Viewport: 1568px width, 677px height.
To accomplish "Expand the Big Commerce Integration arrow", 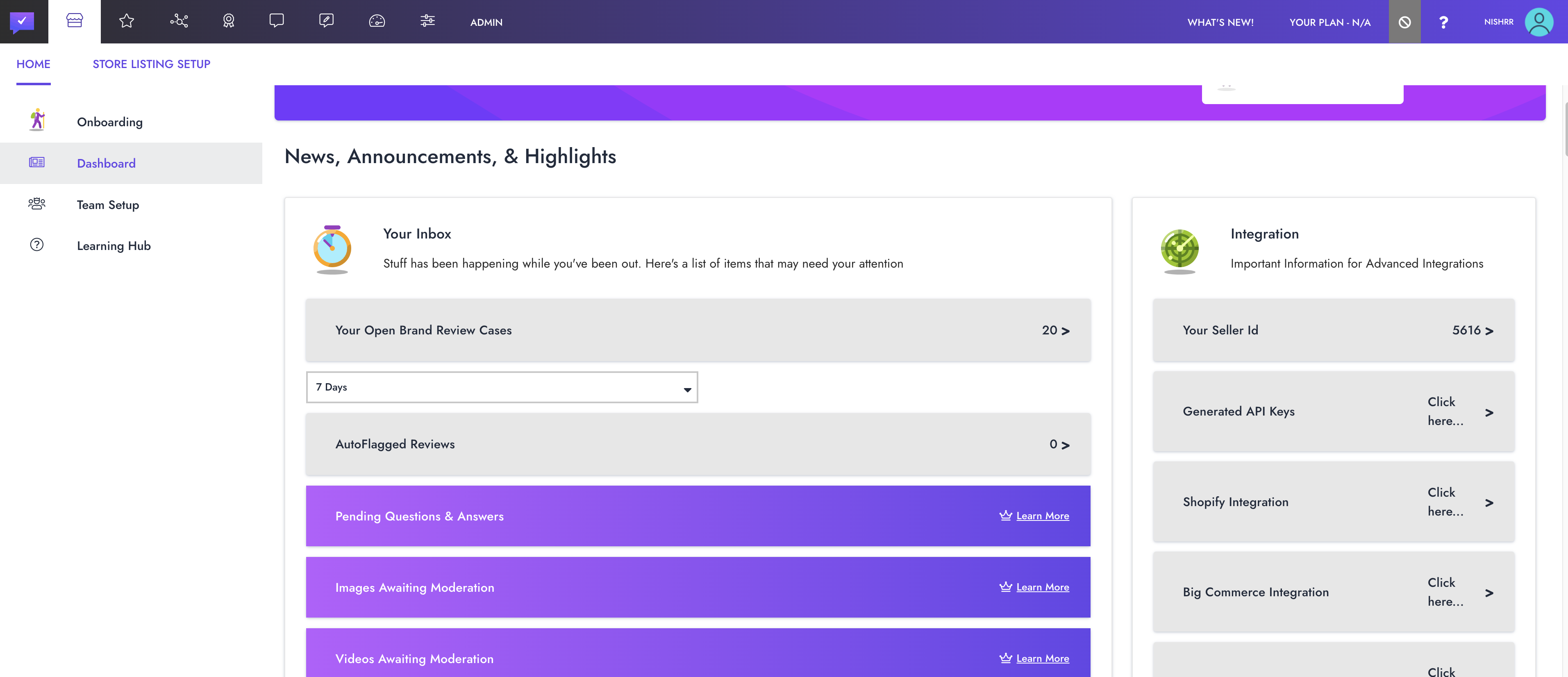I will [x=1489, y=593].
